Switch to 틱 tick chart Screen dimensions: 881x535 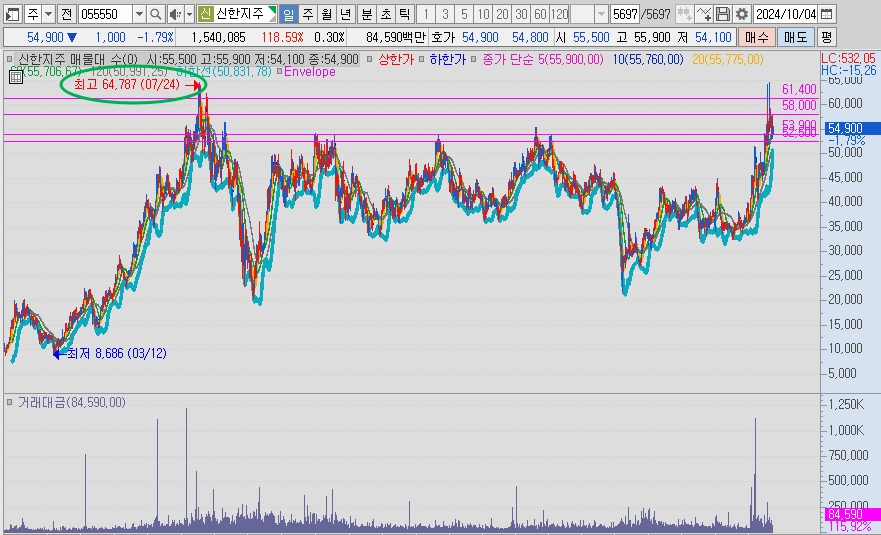click(405, 14)
